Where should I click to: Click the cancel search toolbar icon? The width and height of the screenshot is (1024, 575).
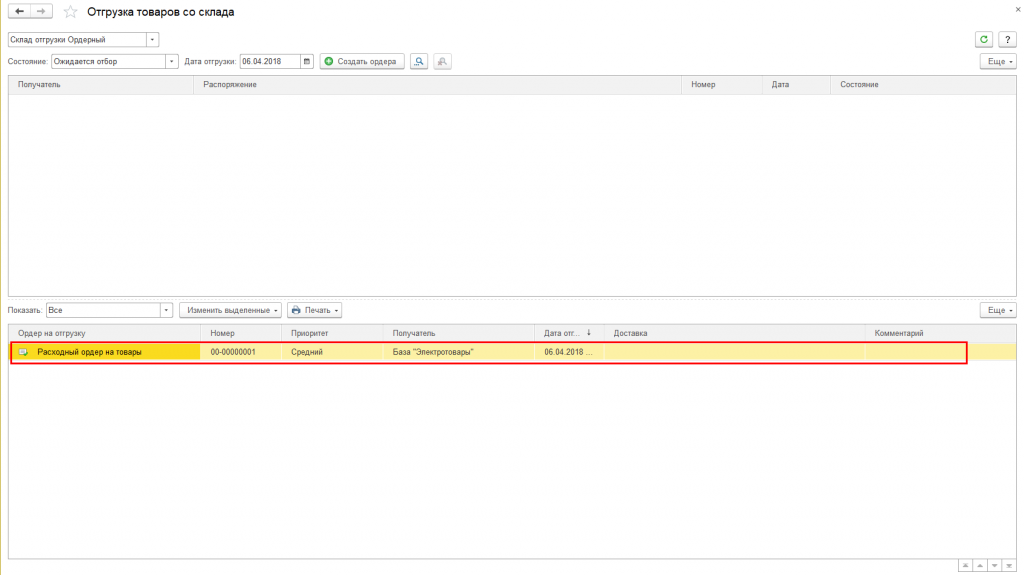pyautogui.click(x=442, y=61)
